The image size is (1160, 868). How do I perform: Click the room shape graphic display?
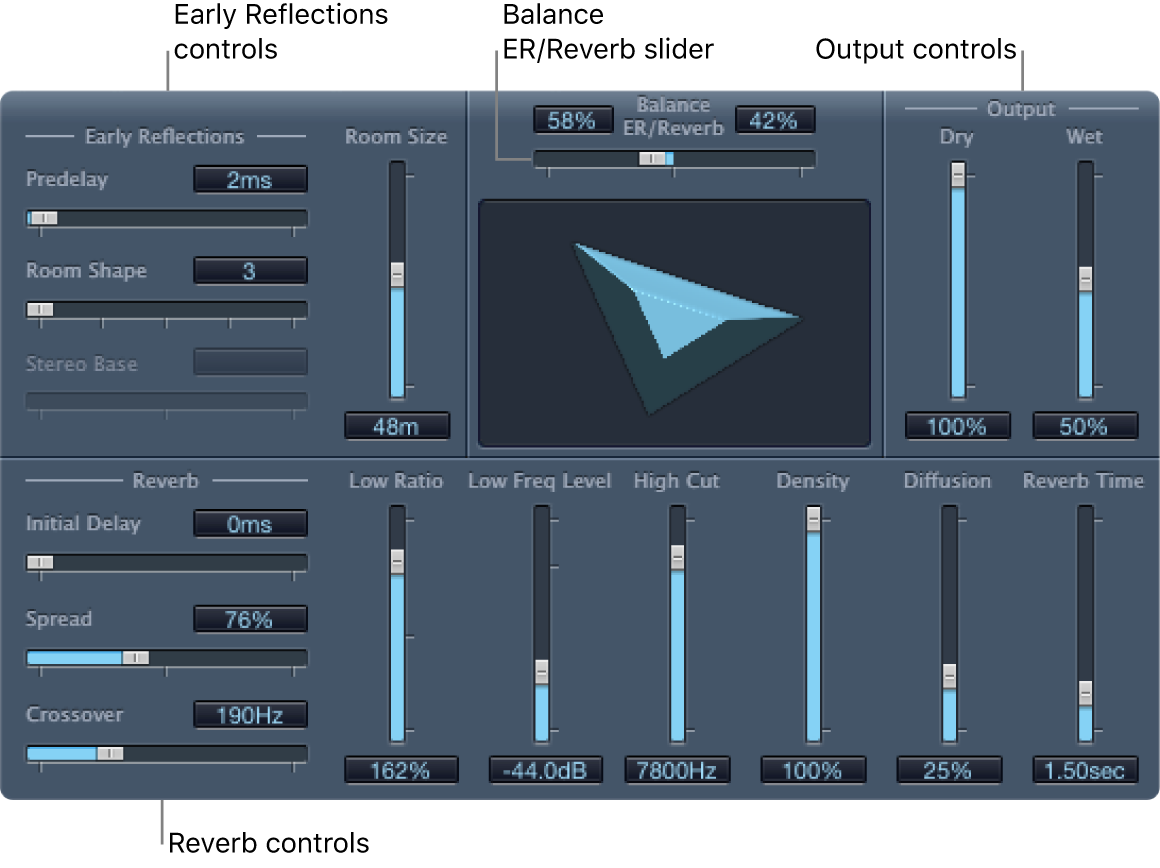(676, 320)
